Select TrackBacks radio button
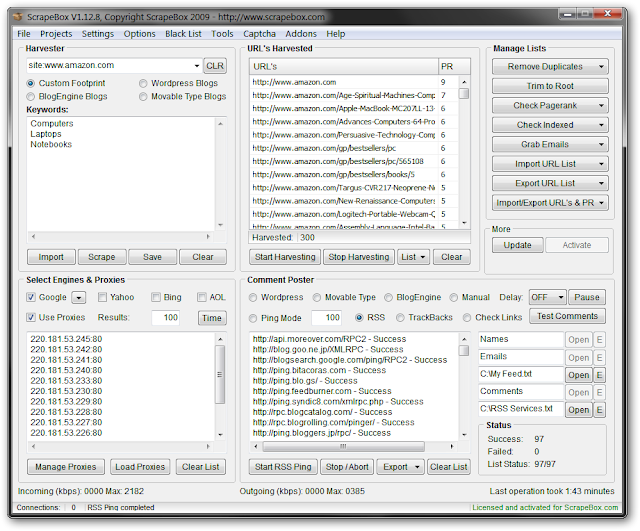This screenshot has height=531, width=640. tap(400, 318)
